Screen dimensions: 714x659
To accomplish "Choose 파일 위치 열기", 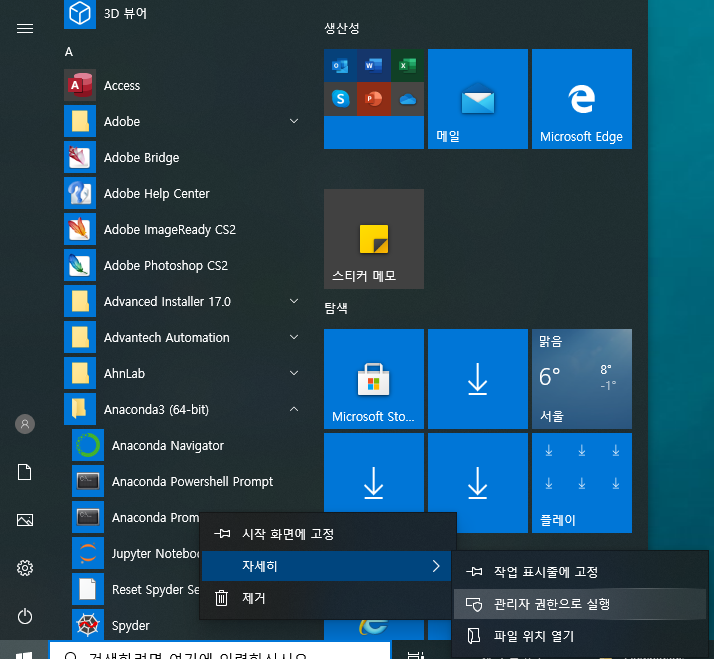I will [x=580, y=636].
